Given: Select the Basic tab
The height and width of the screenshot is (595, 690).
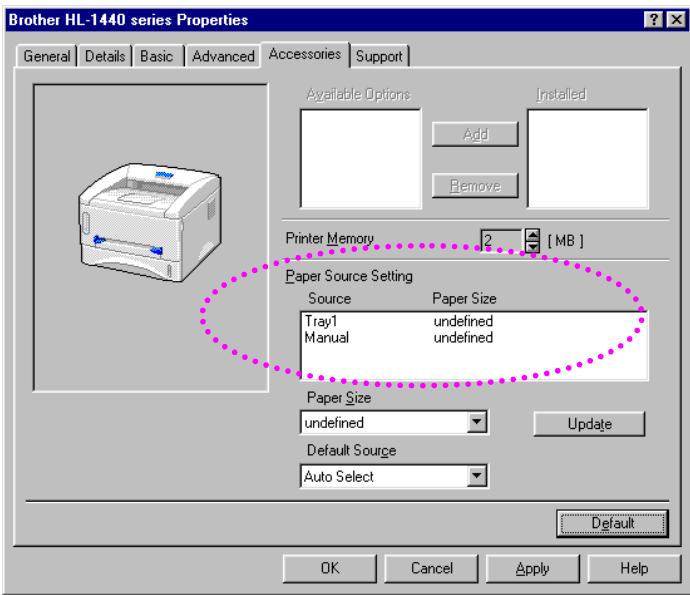Looking at the screenshot, I should [x=157, y=56].
